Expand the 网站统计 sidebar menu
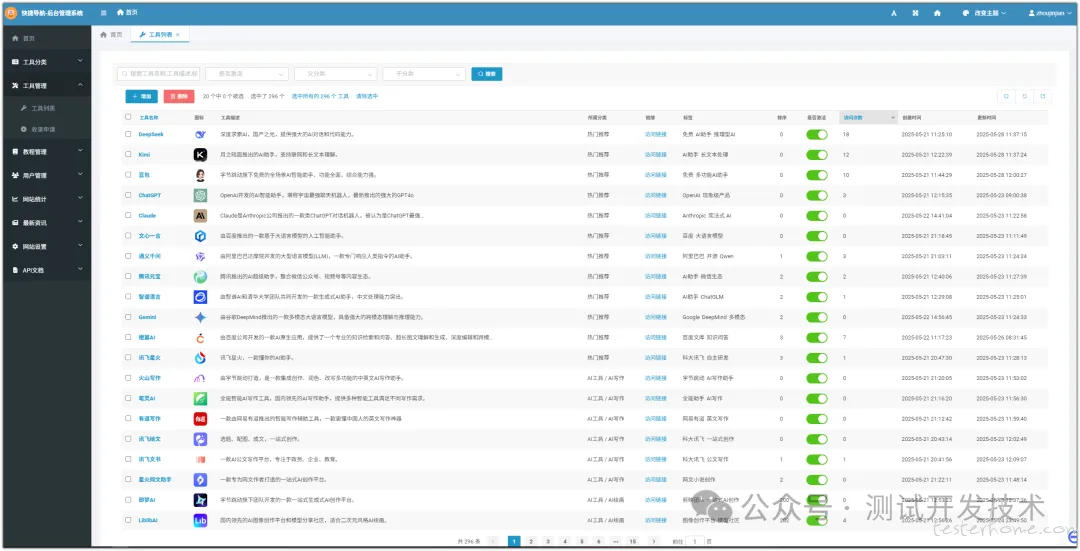The height and width of the screenshot is (551, 1080). pyautogui.click(x=47, y=199)
